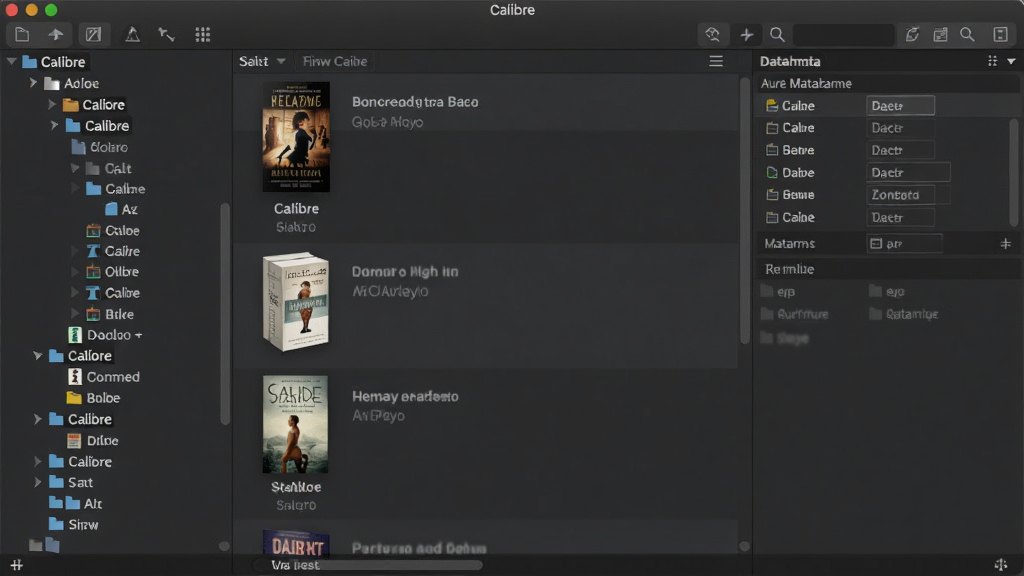
Task: Click the first book cover above Calibre caption
Action: click(296, 137)
